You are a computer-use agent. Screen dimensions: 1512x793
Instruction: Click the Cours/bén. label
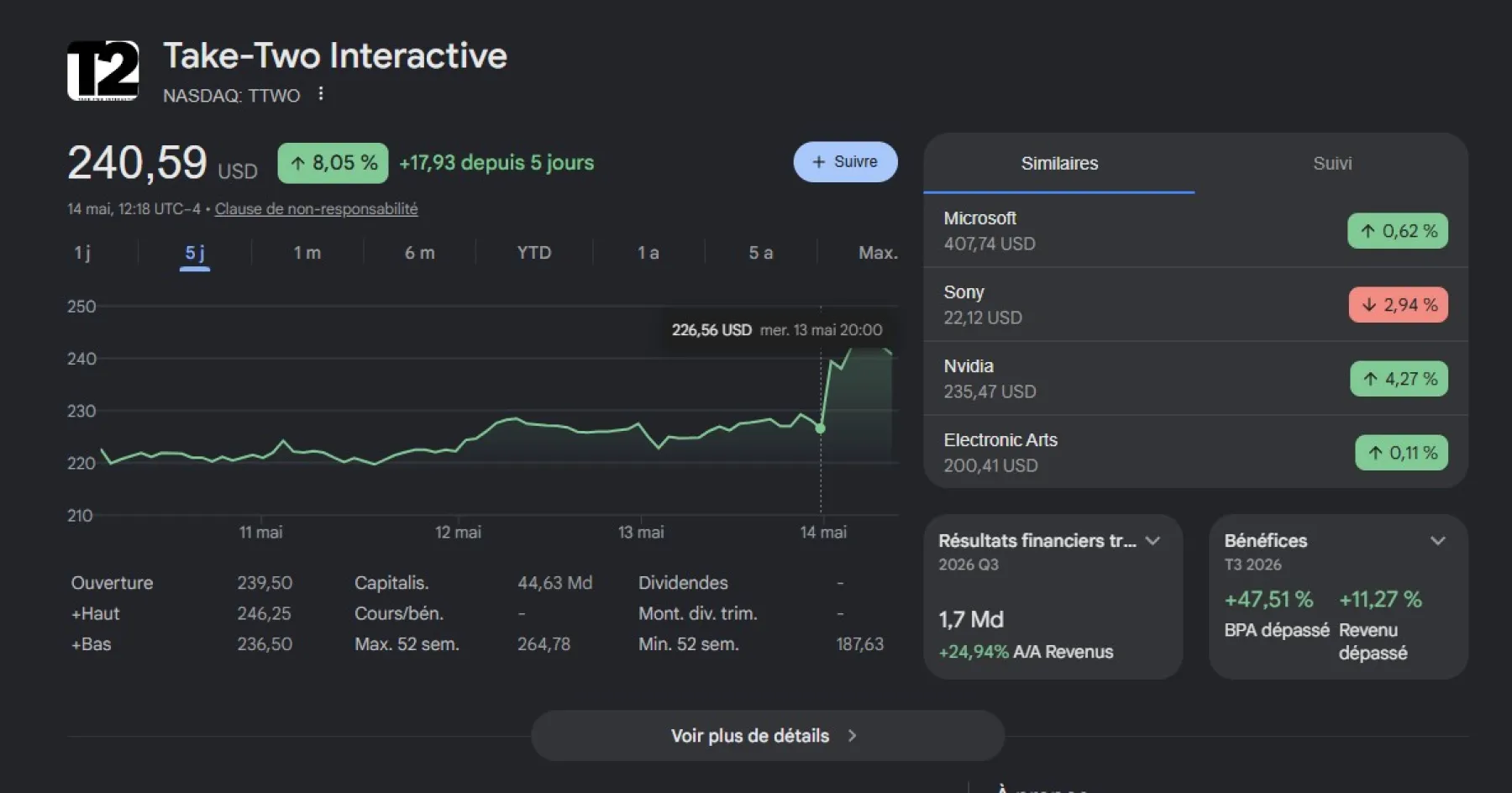[x=398, y=614]
